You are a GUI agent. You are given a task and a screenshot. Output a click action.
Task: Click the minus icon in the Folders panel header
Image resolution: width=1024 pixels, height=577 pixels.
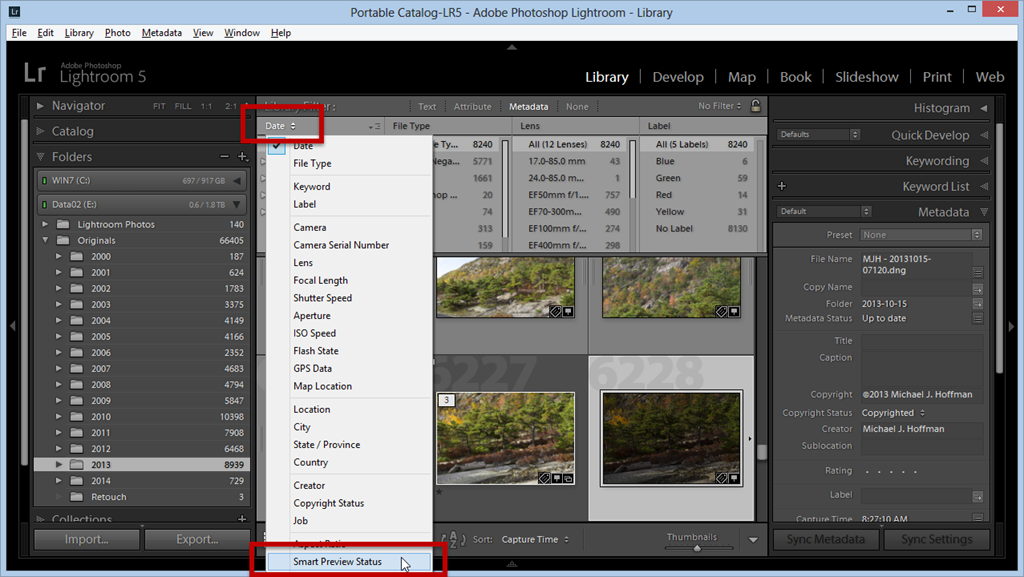225,157
